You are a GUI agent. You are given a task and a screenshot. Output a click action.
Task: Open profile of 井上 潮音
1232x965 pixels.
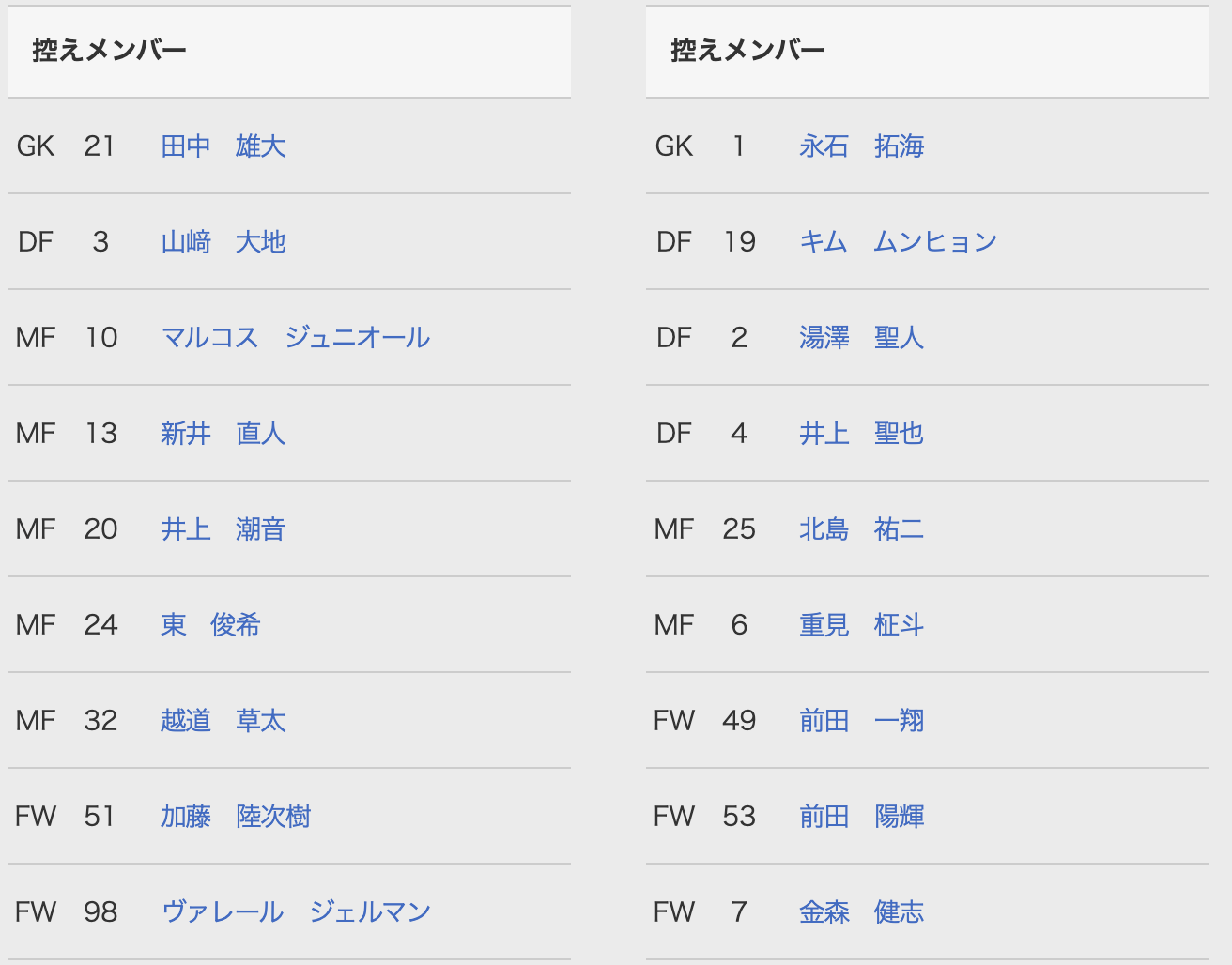(223, 529)
